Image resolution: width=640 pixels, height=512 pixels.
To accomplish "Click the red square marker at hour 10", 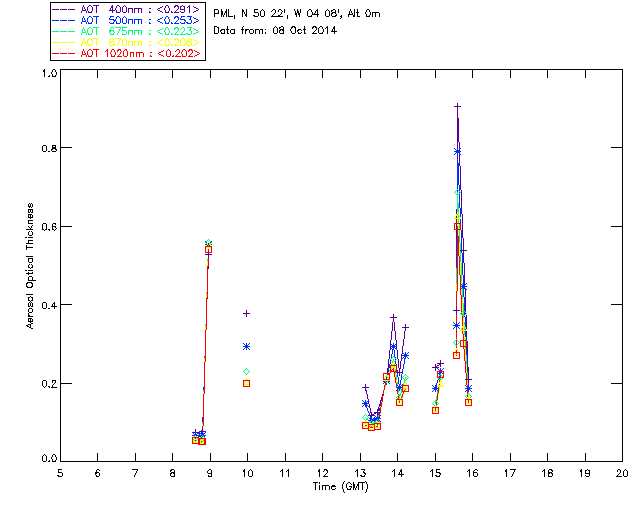I will point(247,383).
